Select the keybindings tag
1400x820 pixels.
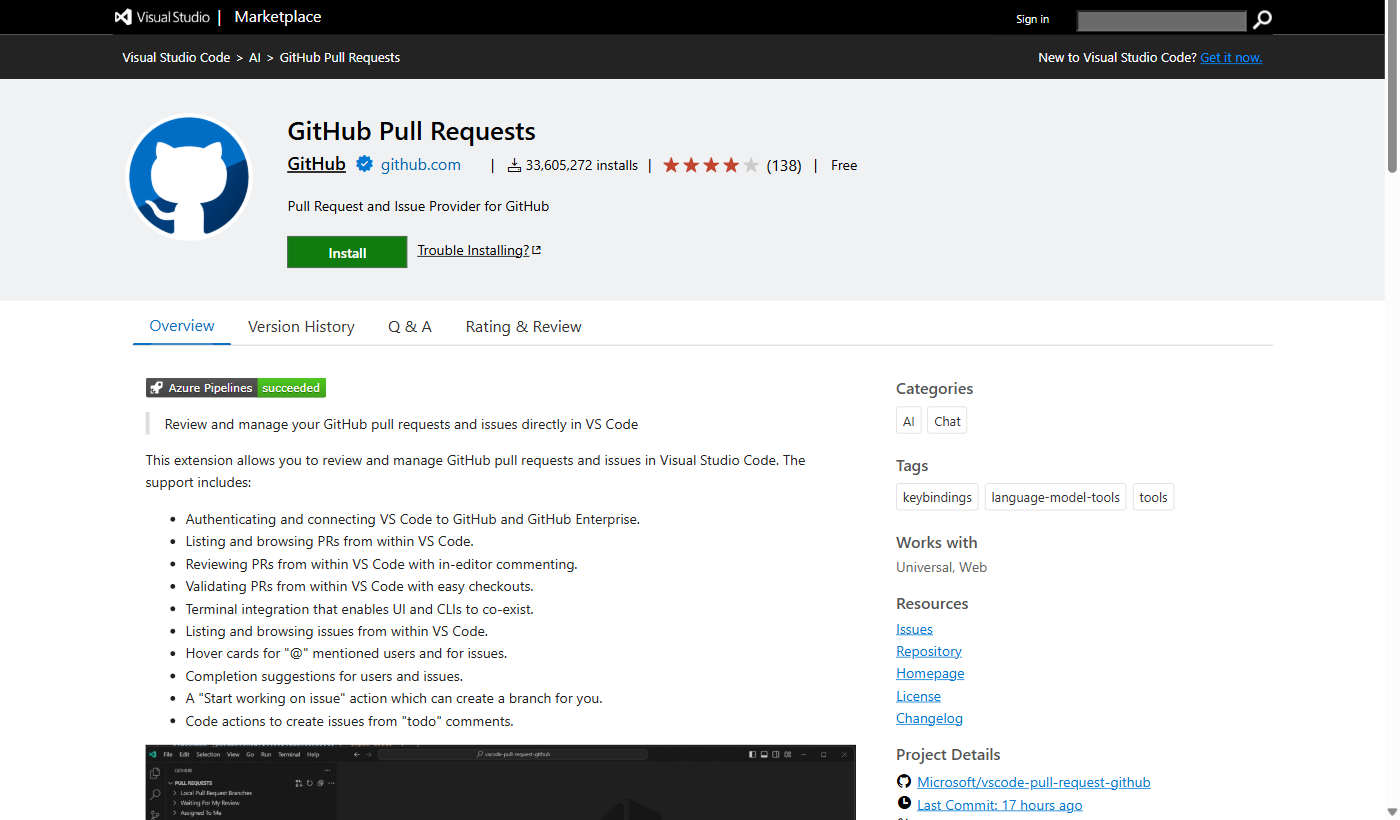(936, 496)
